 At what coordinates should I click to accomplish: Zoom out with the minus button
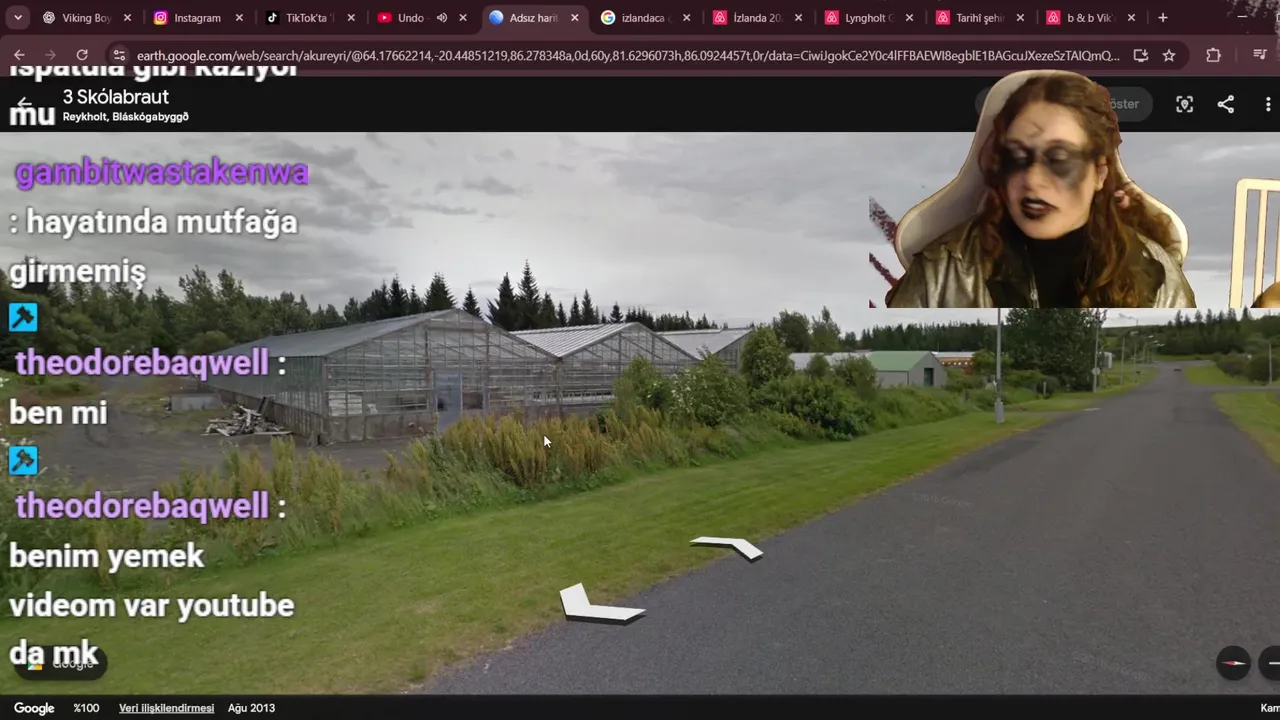[1271, 662]
